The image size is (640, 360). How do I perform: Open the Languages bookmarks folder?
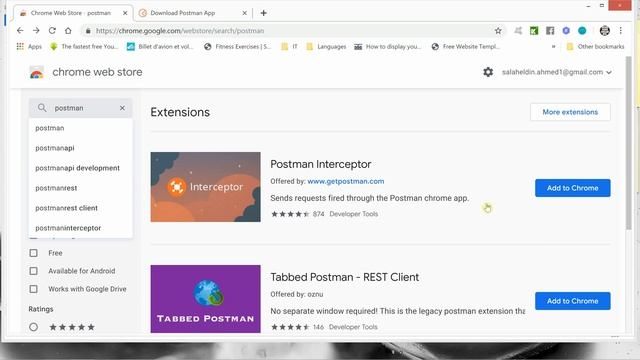[x=326, y=47]
